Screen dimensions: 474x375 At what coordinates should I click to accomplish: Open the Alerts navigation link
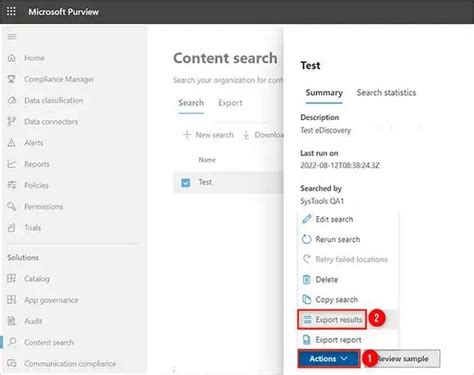34,143
